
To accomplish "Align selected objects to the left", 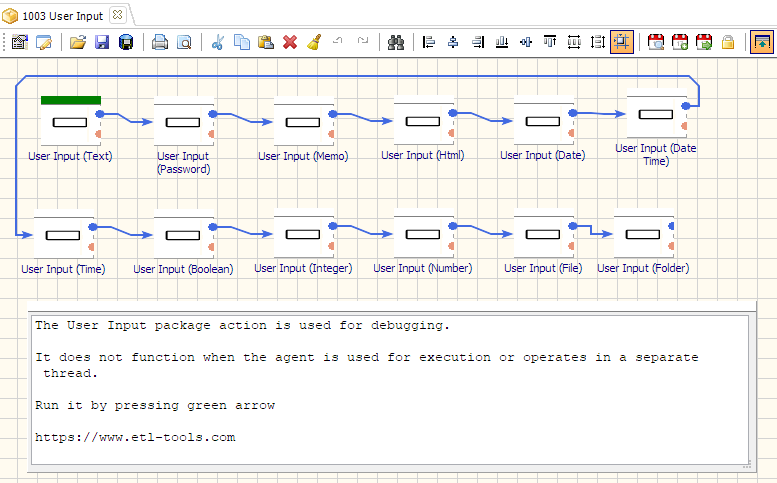I will click(x=429, y=42).
